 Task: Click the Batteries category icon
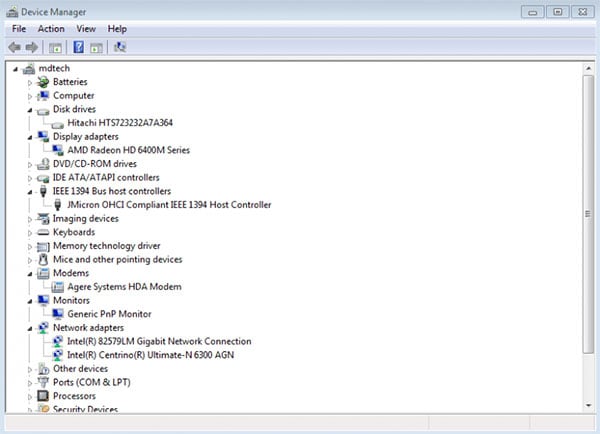click(x=43, y=82)
